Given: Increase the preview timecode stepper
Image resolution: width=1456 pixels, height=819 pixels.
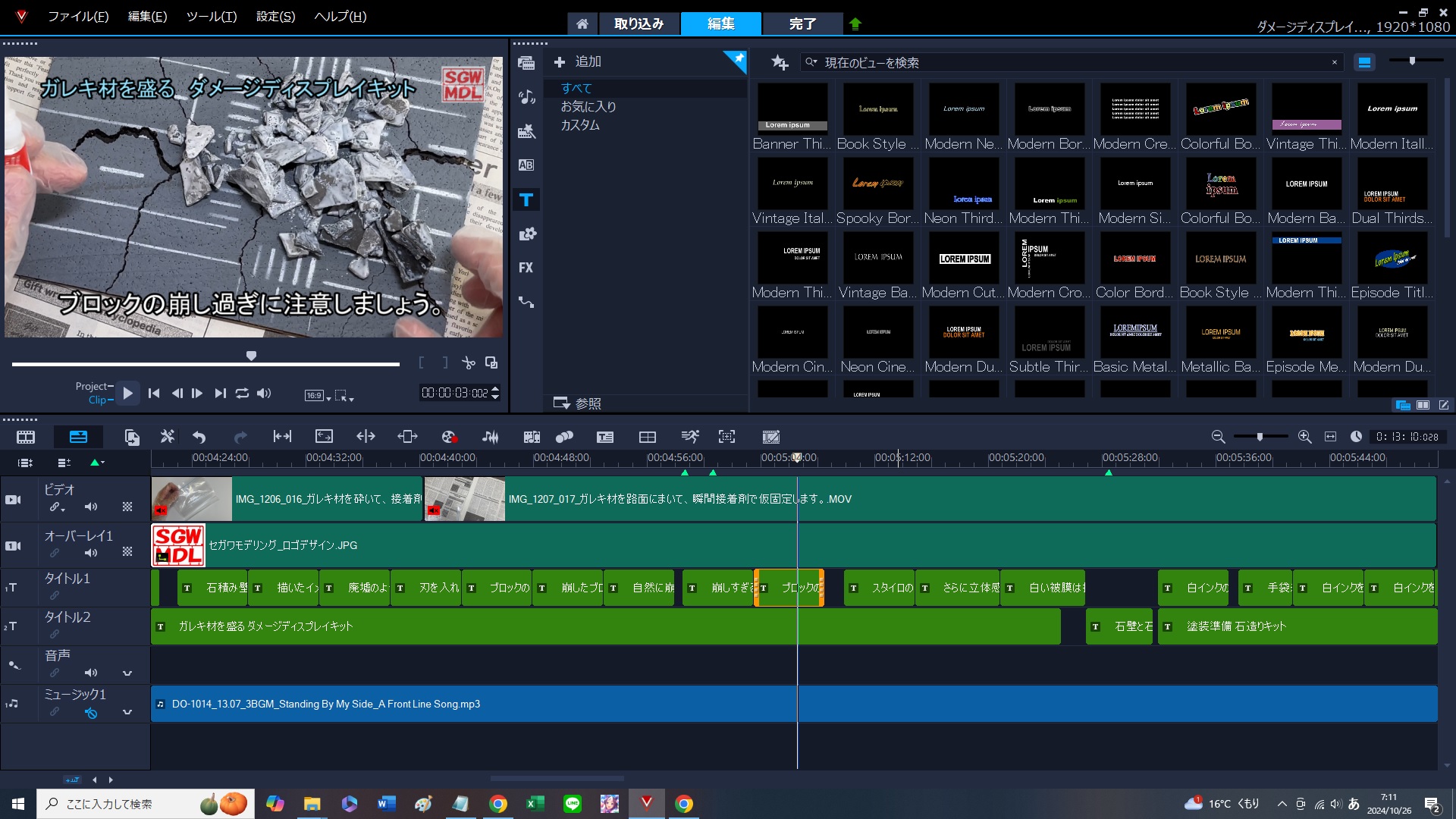Looking at the screenshot, I should [x=495, y=389].
